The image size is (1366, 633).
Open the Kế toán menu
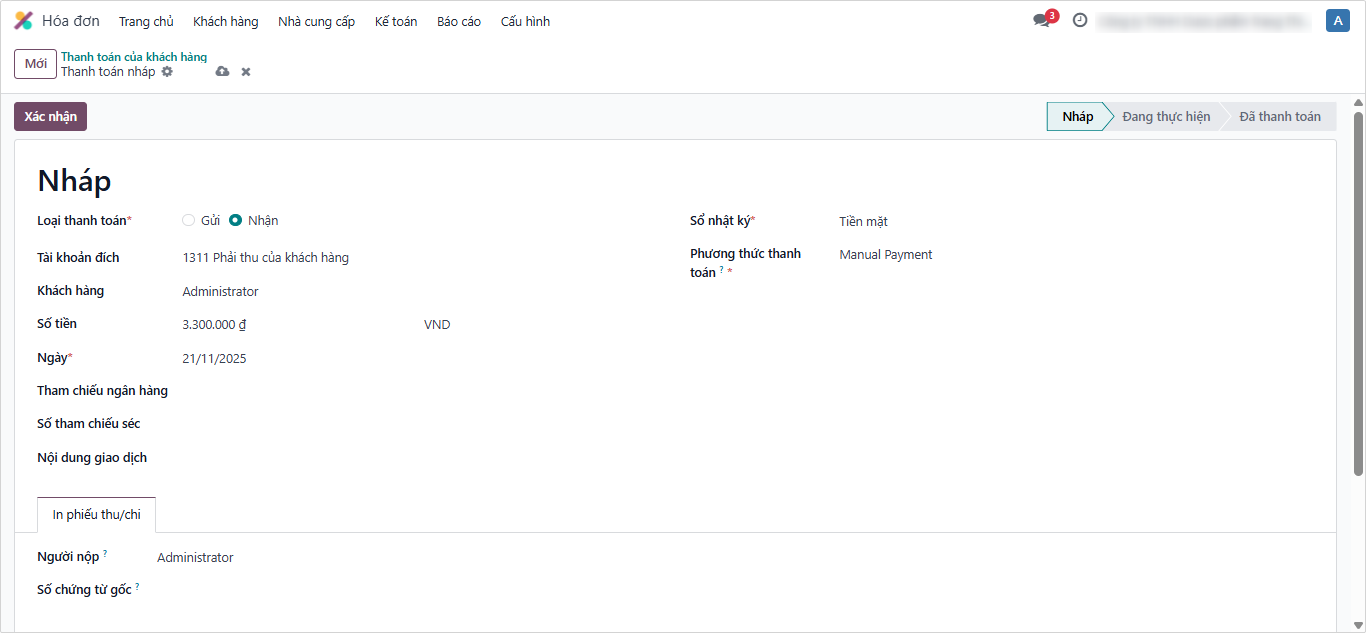pyautogui.click(x=395, y=21)
